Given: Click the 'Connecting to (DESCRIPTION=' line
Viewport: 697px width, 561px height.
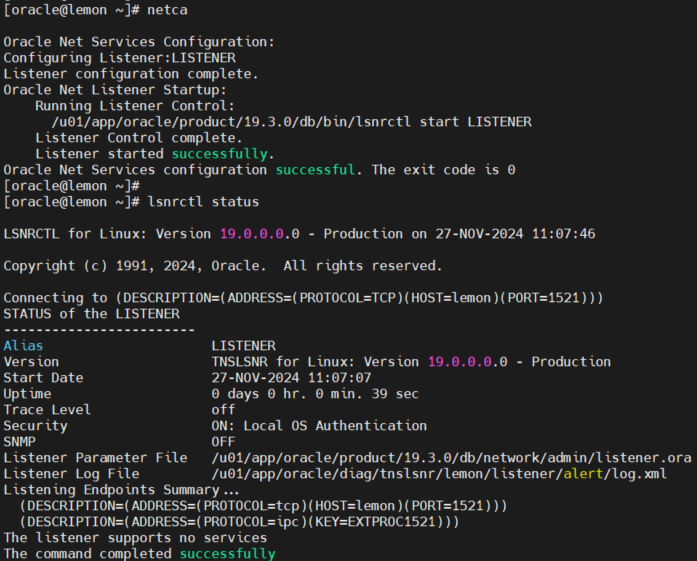Looking at the screenshot, I should pyautogui.click(x=304, y=298).
